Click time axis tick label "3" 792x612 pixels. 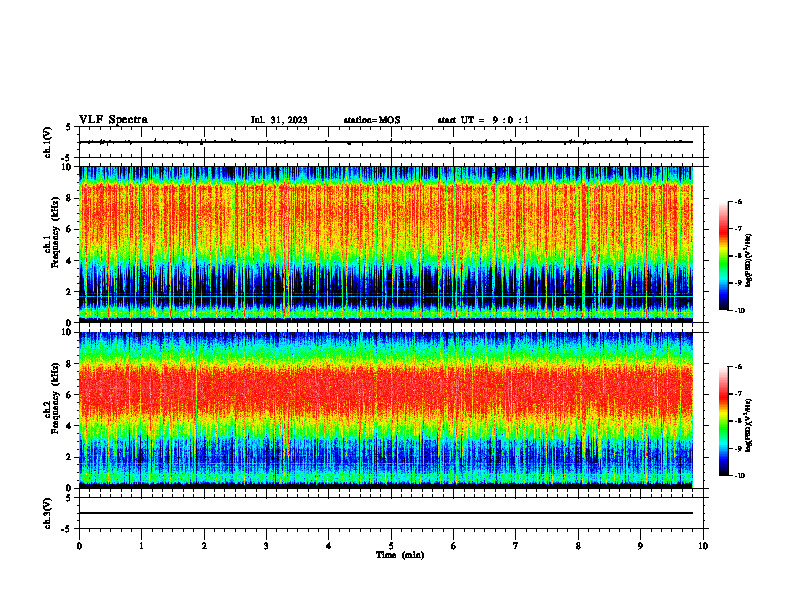pyautogui.click(x=266, y=546)
